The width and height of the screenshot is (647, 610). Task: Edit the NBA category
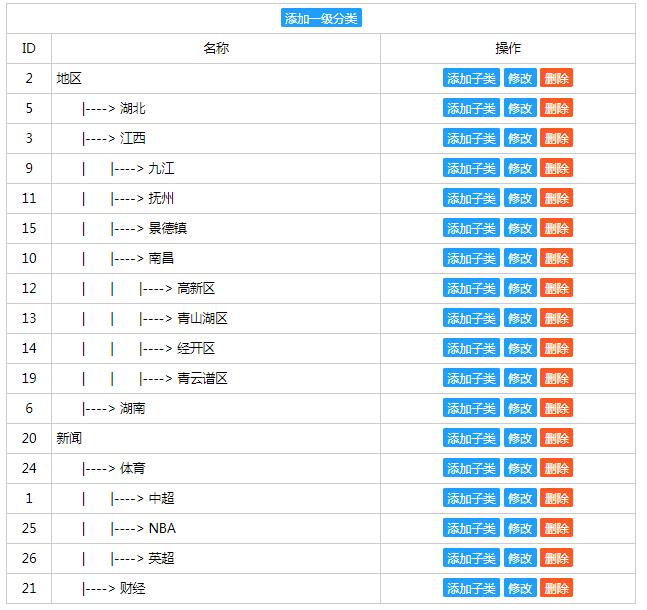(x=520, y=528)
